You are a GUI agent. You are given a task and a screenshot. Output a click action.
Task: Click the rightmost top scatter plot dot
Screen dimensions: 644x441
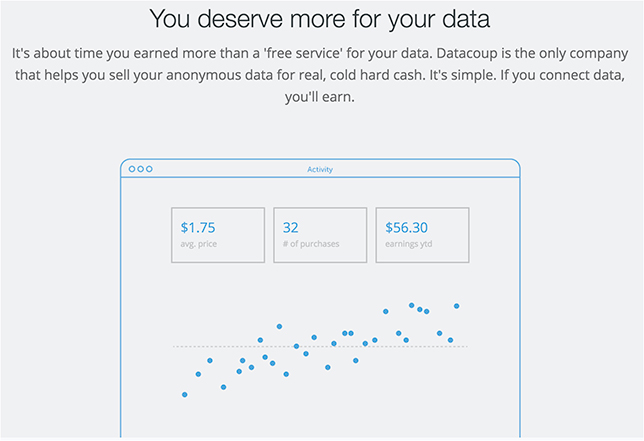coord(456,306)
